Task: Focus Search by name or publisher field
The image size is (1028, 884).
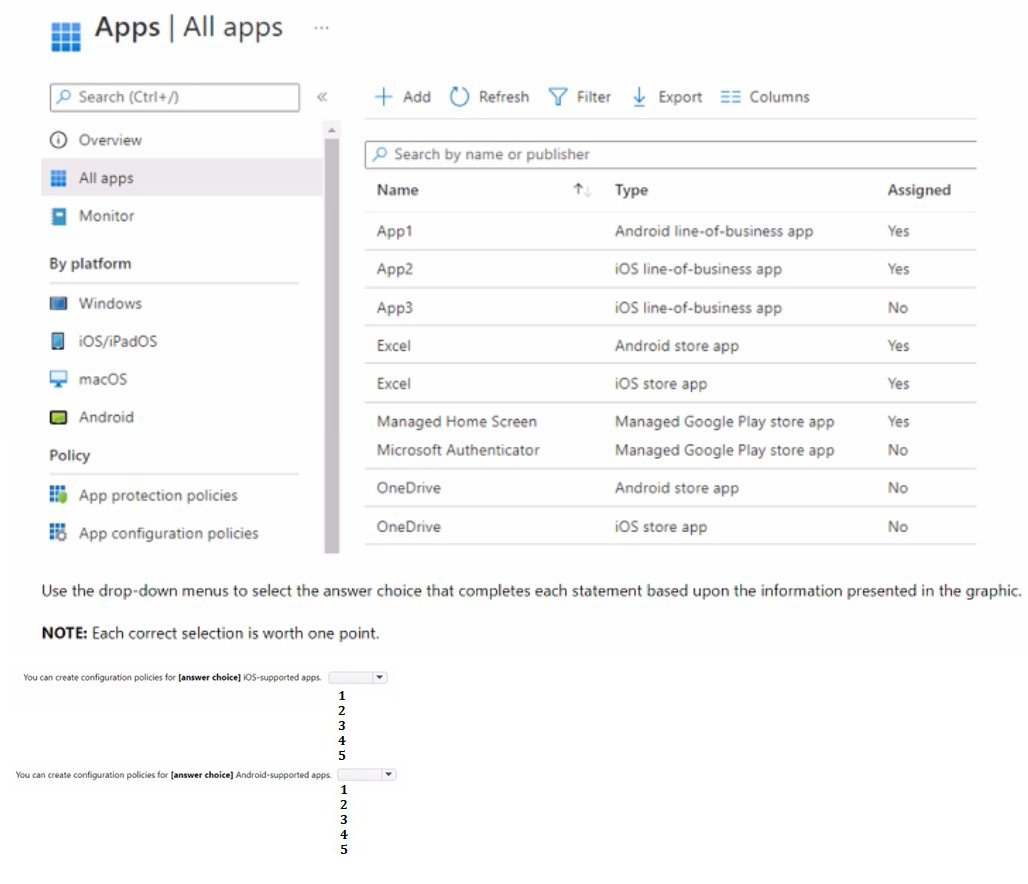Action: (x=670, y=154)
